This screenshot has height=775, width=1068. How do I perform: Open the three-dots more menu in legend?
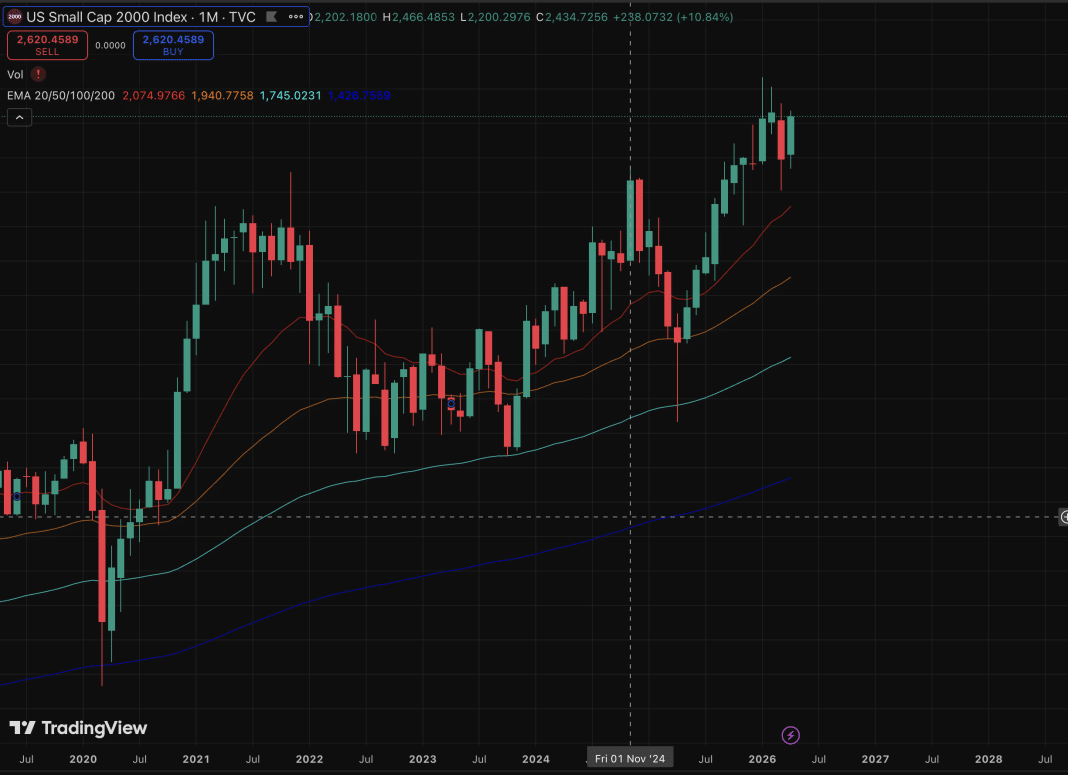296,17
